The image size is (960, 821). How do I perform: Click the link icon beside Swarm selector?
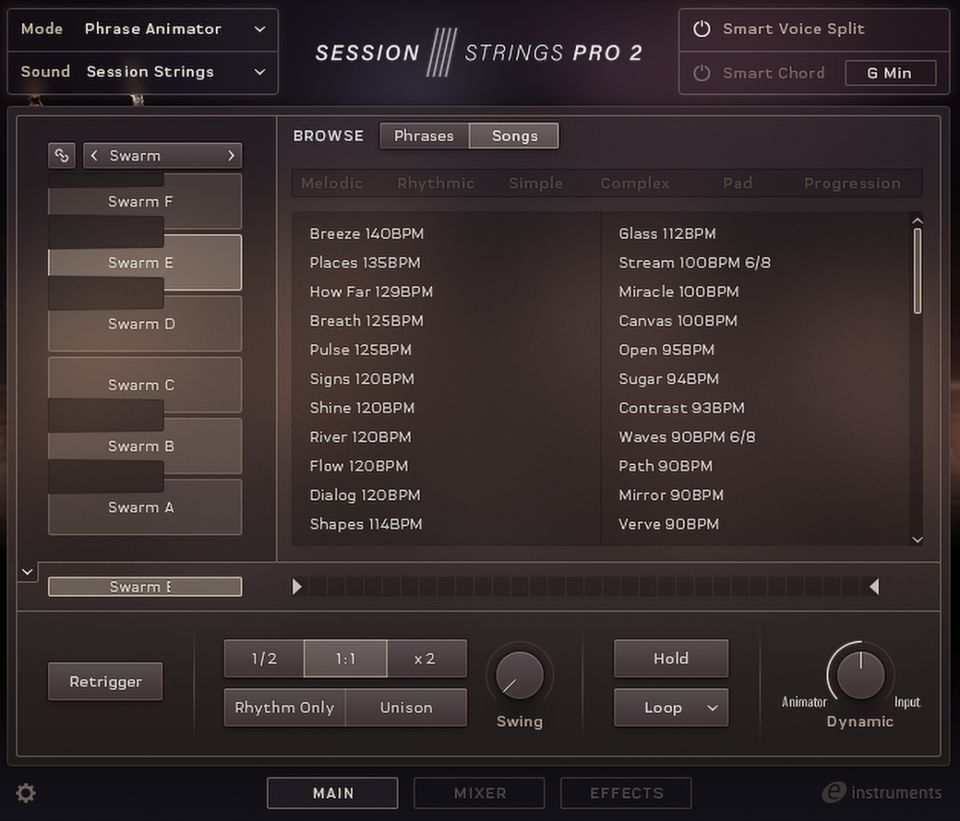coord(62,155)
